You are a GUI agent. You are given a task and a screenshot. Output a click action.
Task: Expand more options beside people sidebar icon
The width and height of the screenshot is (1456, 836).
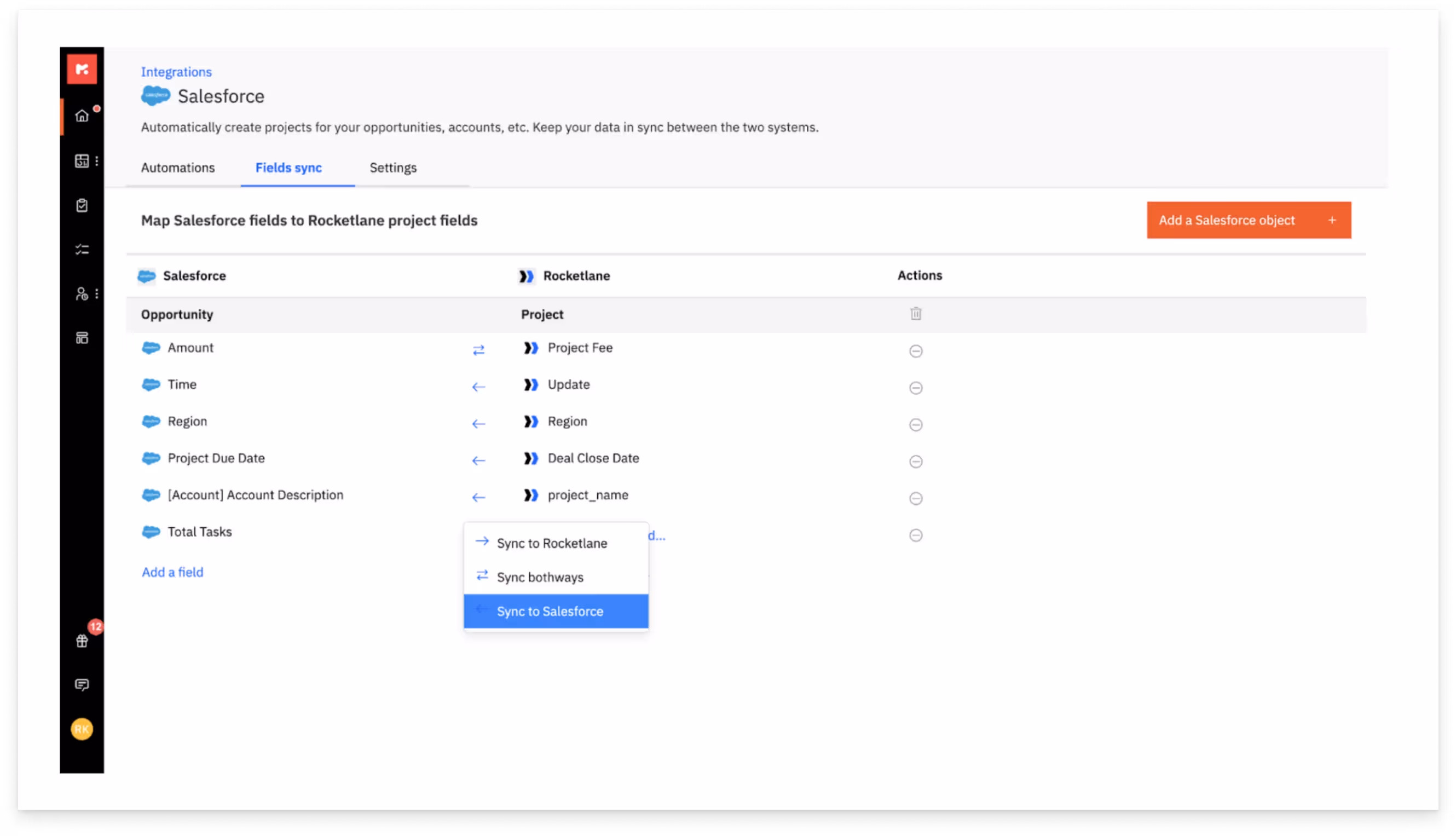coord(96,294)
